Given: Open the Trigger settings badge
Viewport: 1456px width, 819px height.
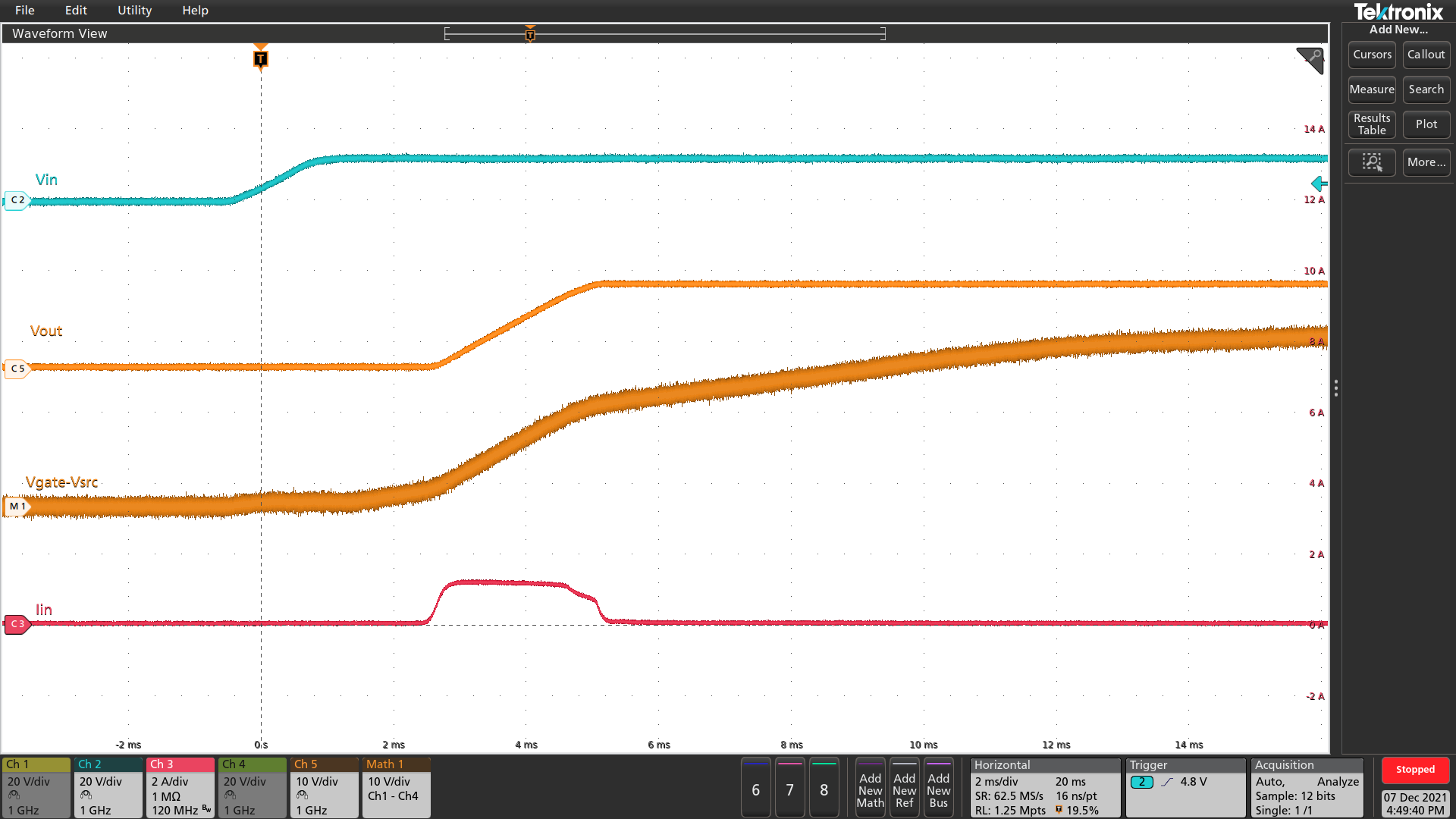Looking at the screenshot, I should point(1185,787).
